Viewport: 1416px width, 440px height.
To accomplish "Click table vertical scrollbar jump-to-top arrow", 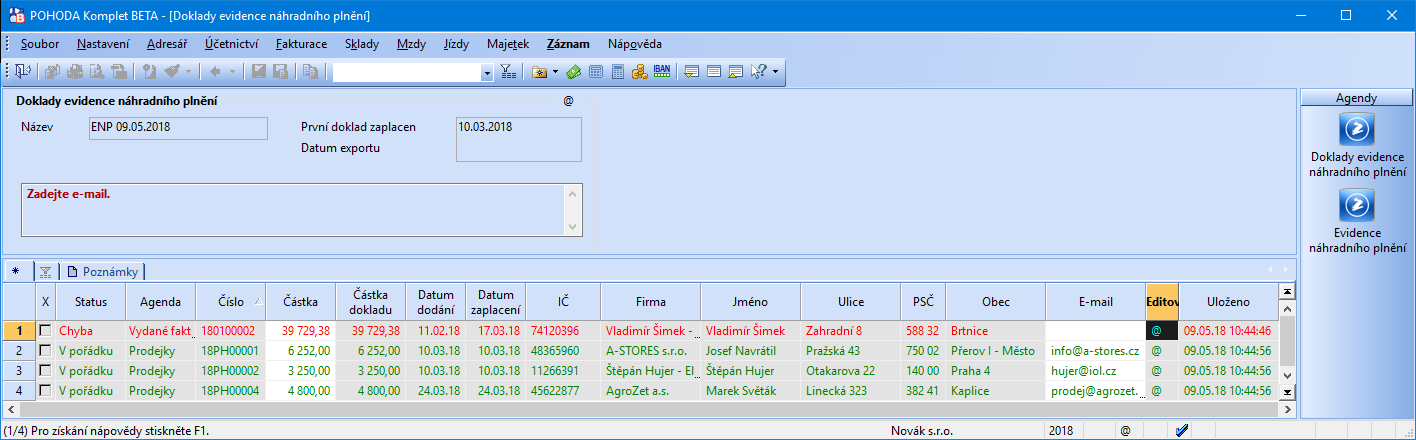I will coord(1288,292).
